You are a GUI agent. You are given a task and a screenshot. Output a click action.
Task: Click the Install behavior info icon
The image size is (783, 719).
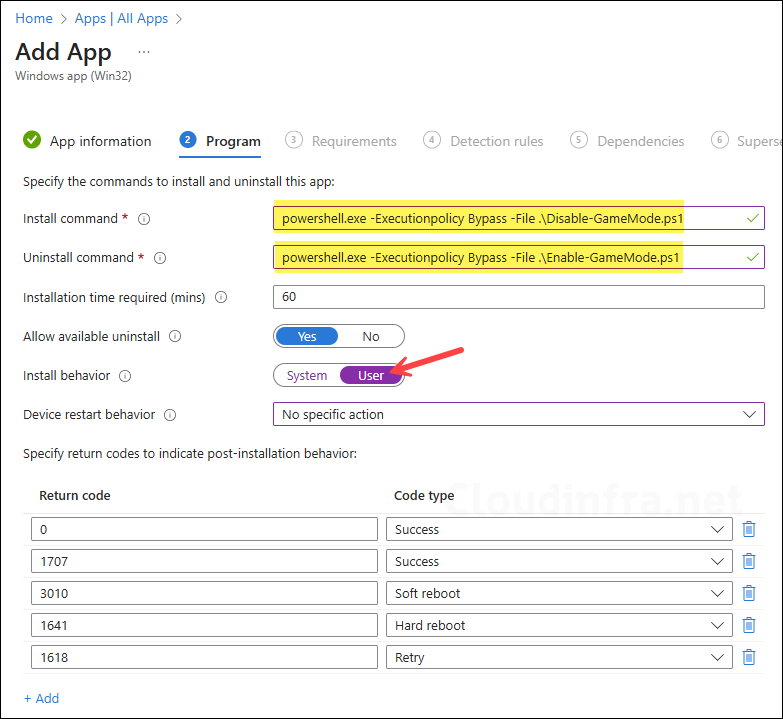125,376
